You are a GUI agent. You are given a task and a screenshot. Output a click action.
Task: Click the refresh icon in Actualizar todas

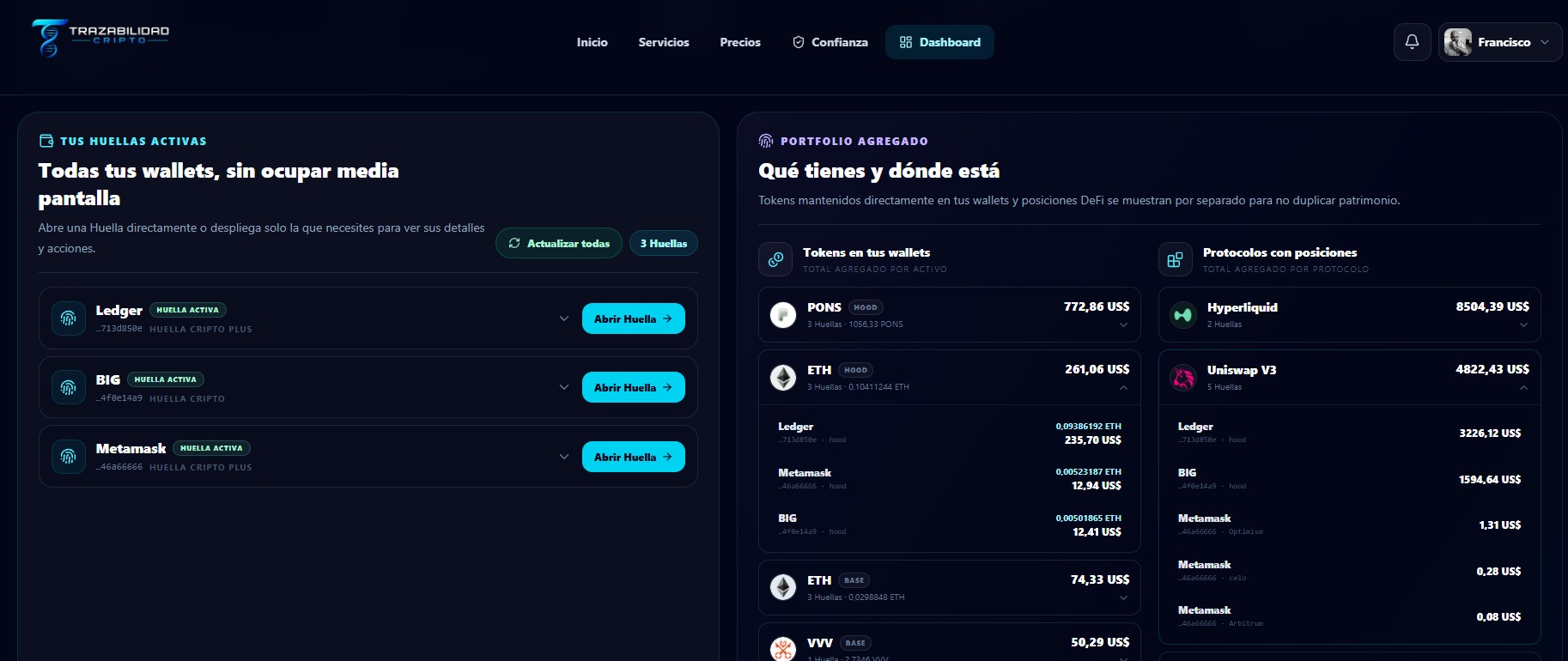pos(514,244)
